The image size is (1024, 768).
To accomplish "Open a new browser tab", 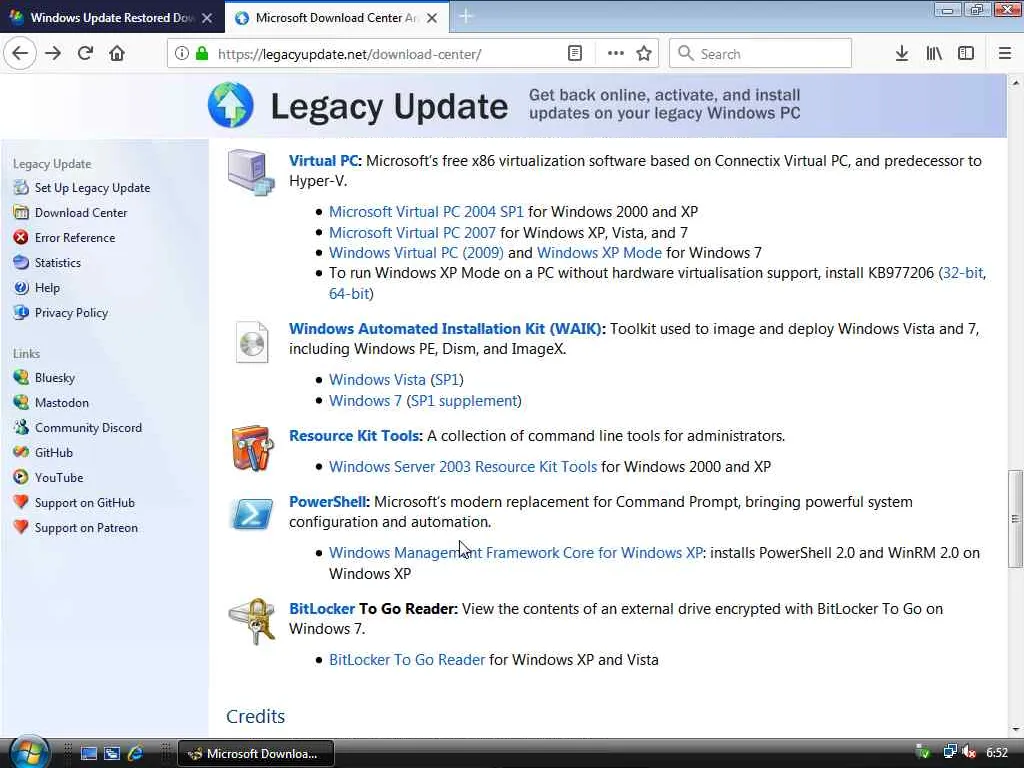I will click(x=466, y=16).
